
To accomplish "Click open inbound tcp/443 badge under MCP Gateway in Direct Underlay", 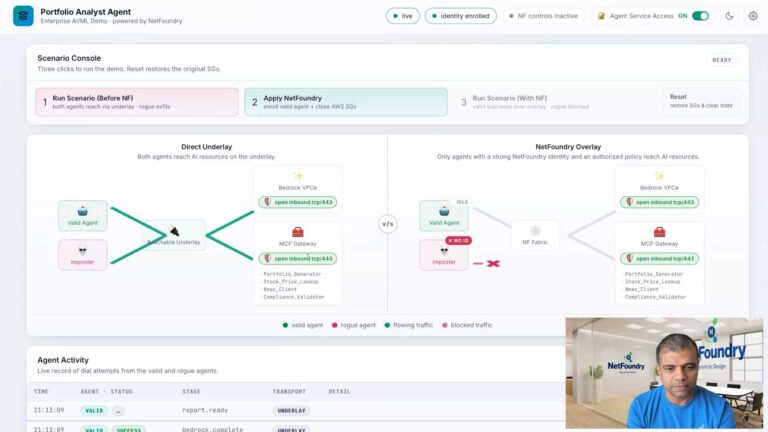I will pyautogui.click(x=298, y=258).
